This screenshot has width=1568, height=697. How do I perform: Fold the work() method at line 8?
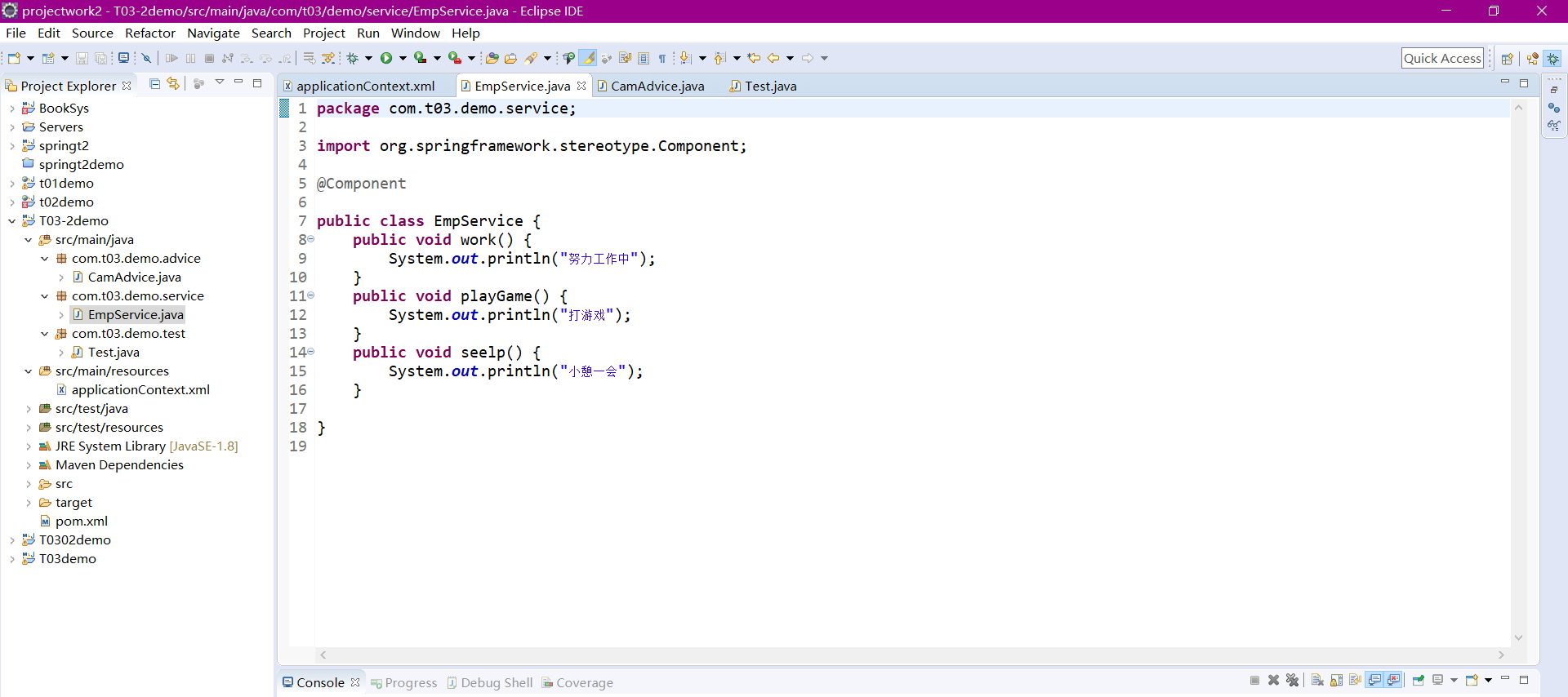click(x=310, y=239)
